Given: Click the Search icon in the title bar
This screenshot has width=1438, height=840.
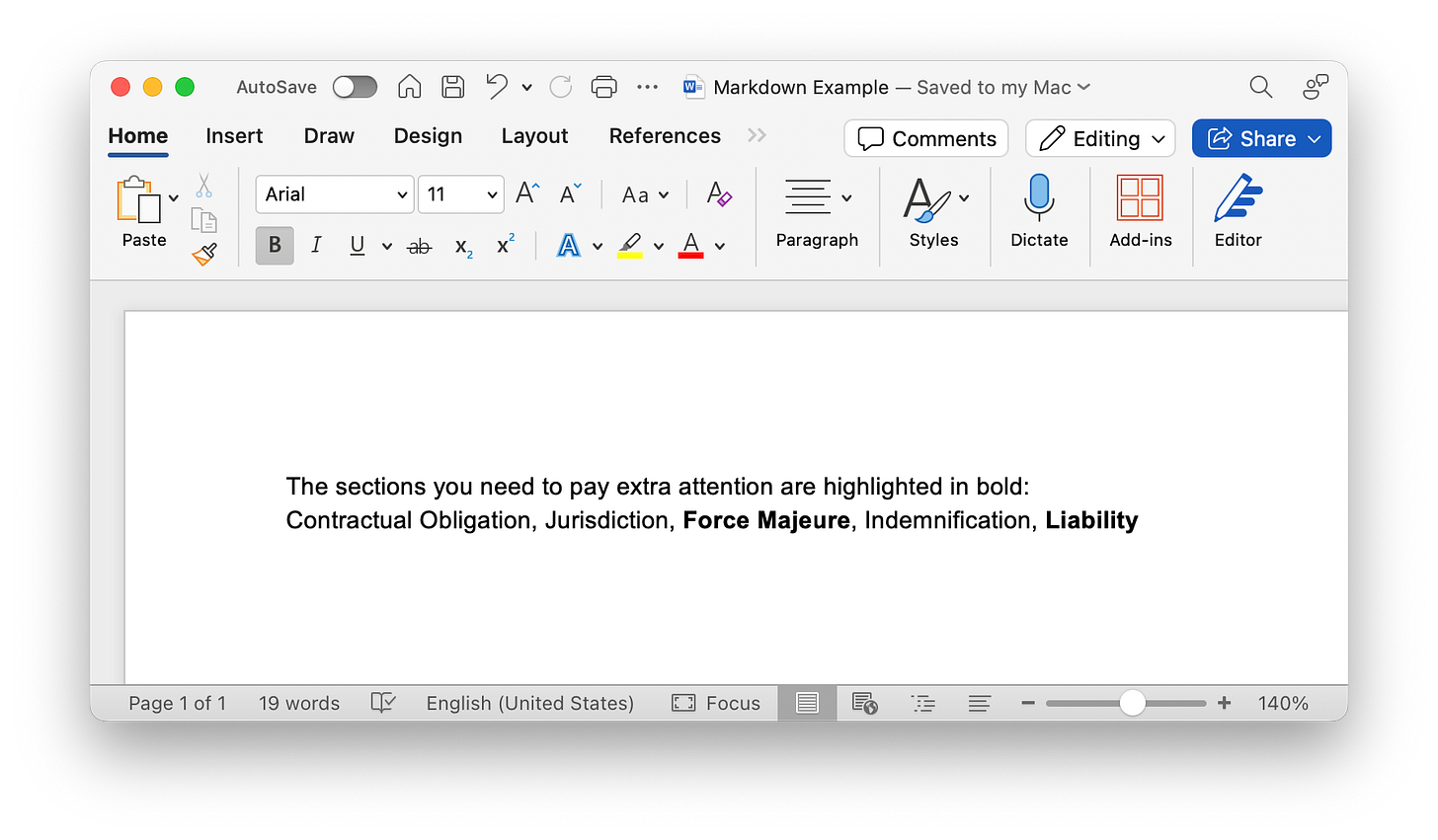Looking at the screenshot, I should point(1261,87).
